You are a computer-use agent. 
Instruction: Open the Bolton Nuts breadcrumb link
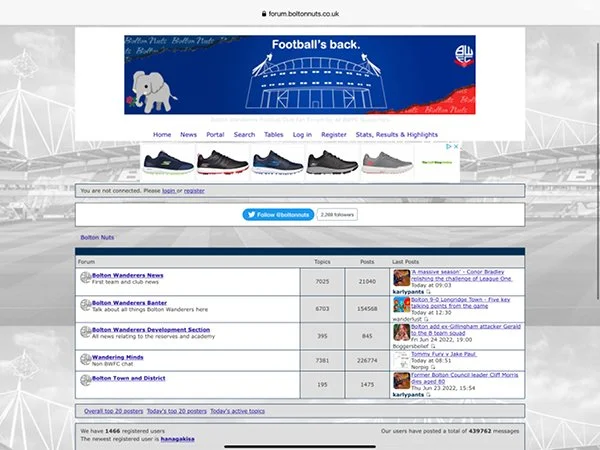tap(97, 237)
